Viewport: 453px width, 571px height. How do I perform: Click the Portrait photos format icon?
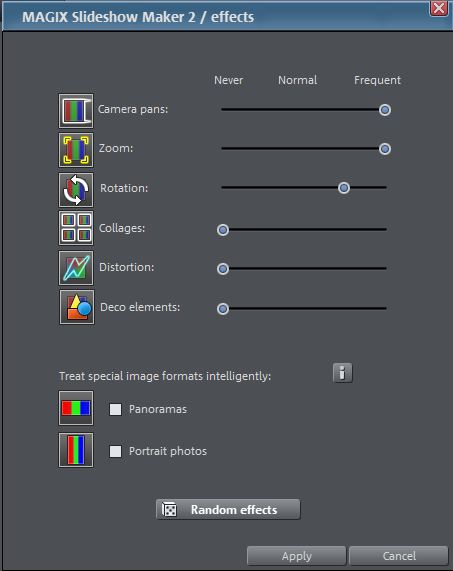(76, 450)
